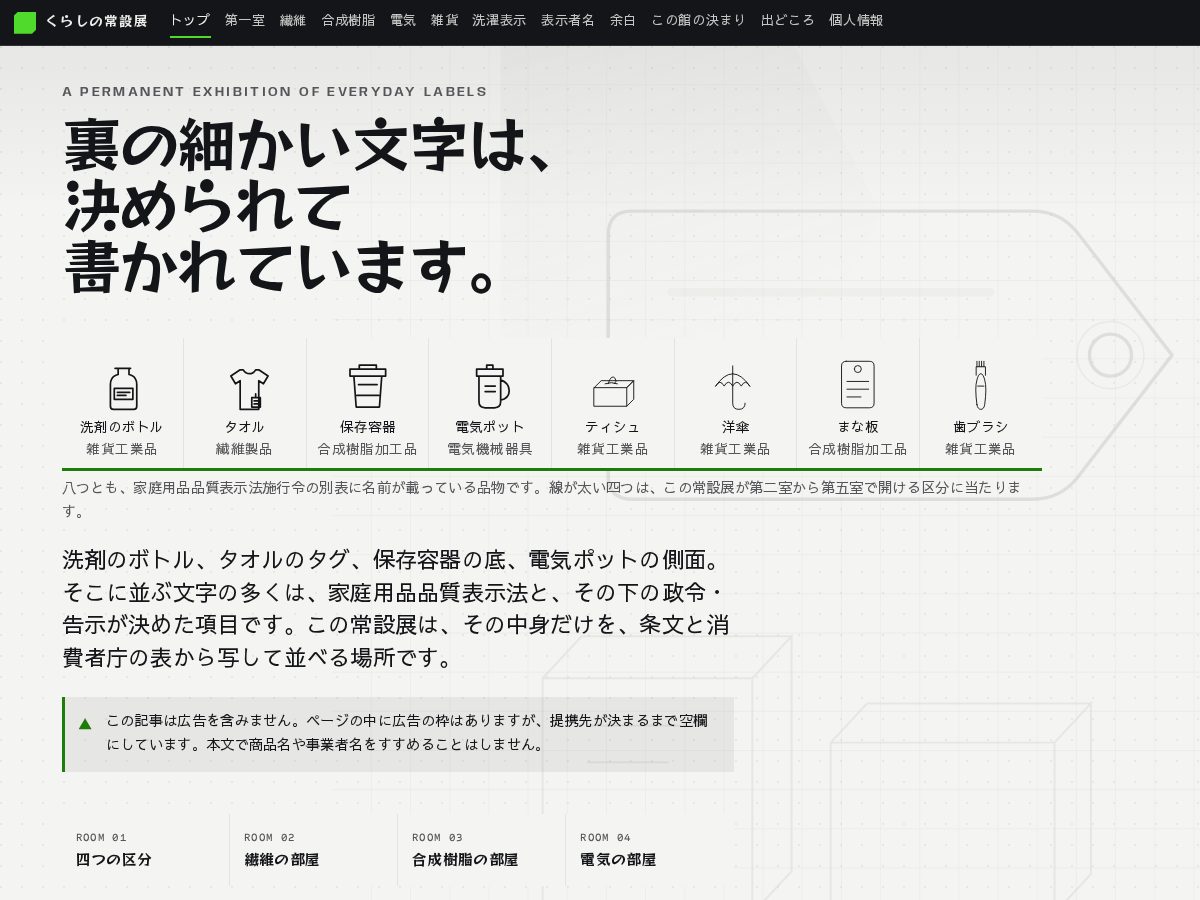Click 繊維製品 category under タオル
Image resolution: width=1200 pixels, height=900 pixels.
pos(244,449)
